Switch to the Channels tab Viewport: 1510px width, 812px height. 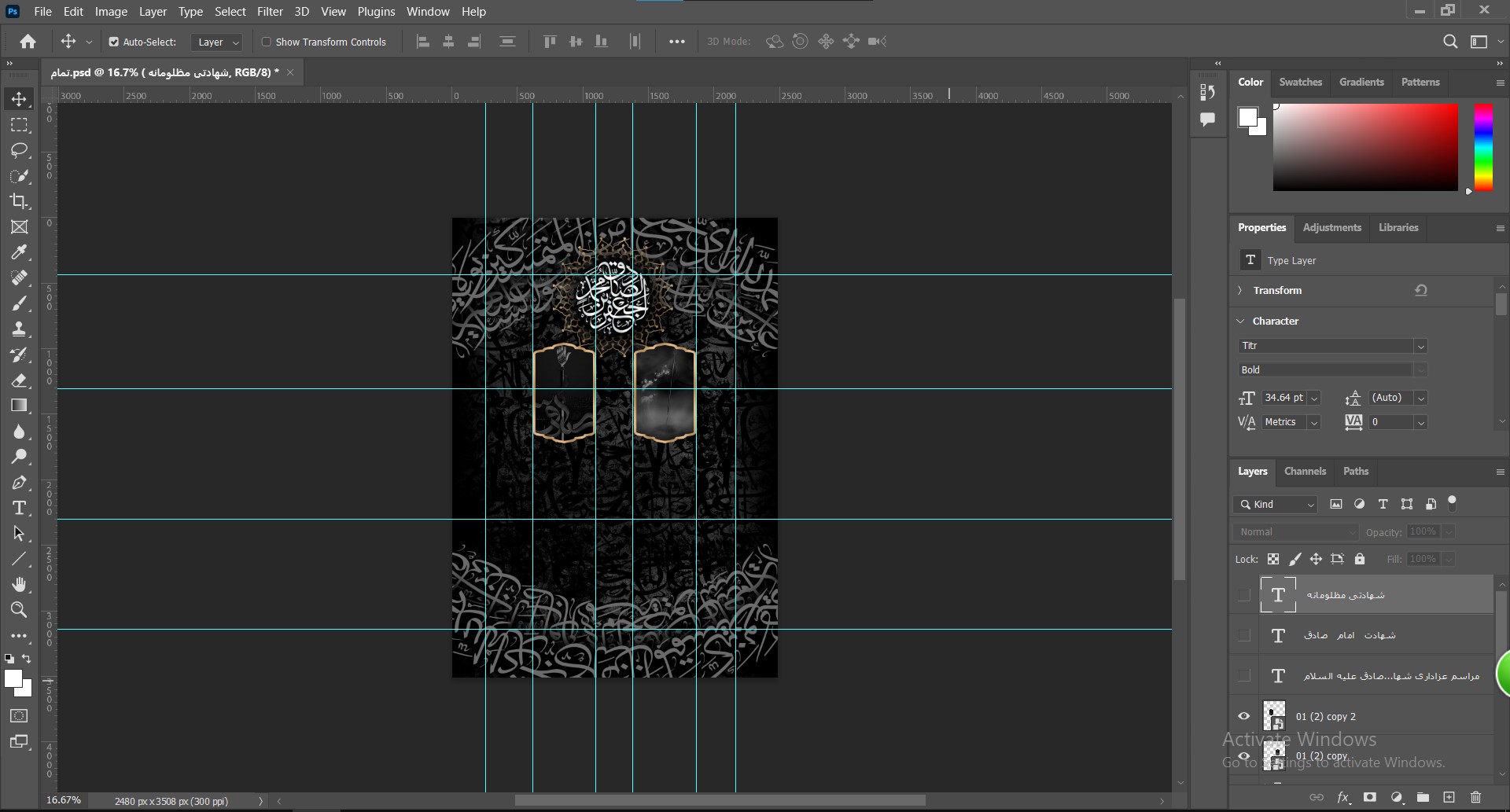pyautogui.click(x=1305, y=471)
